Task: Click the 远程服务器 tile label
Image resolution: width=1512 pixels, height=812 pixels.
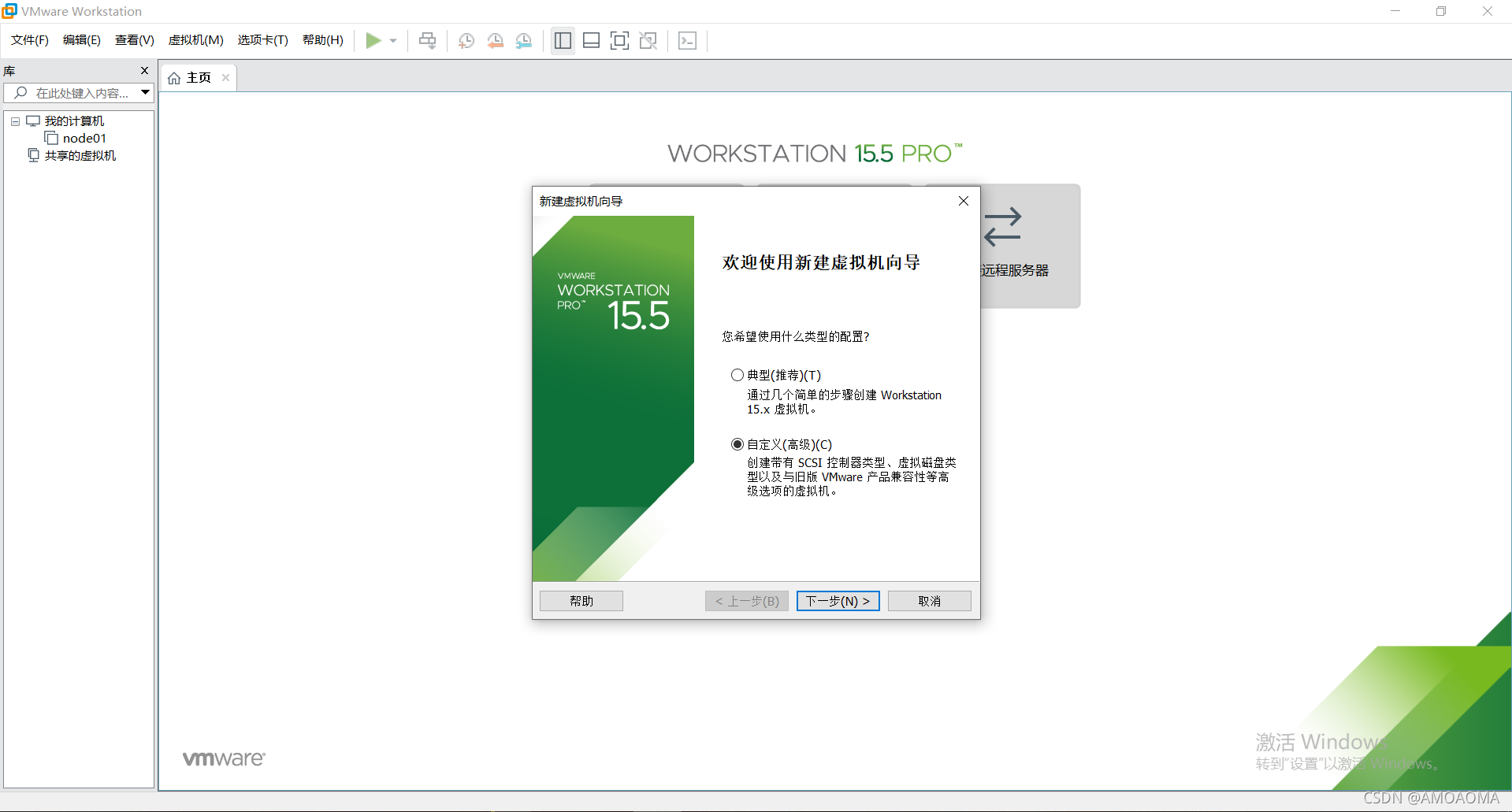Action: tap(1015, 270)
